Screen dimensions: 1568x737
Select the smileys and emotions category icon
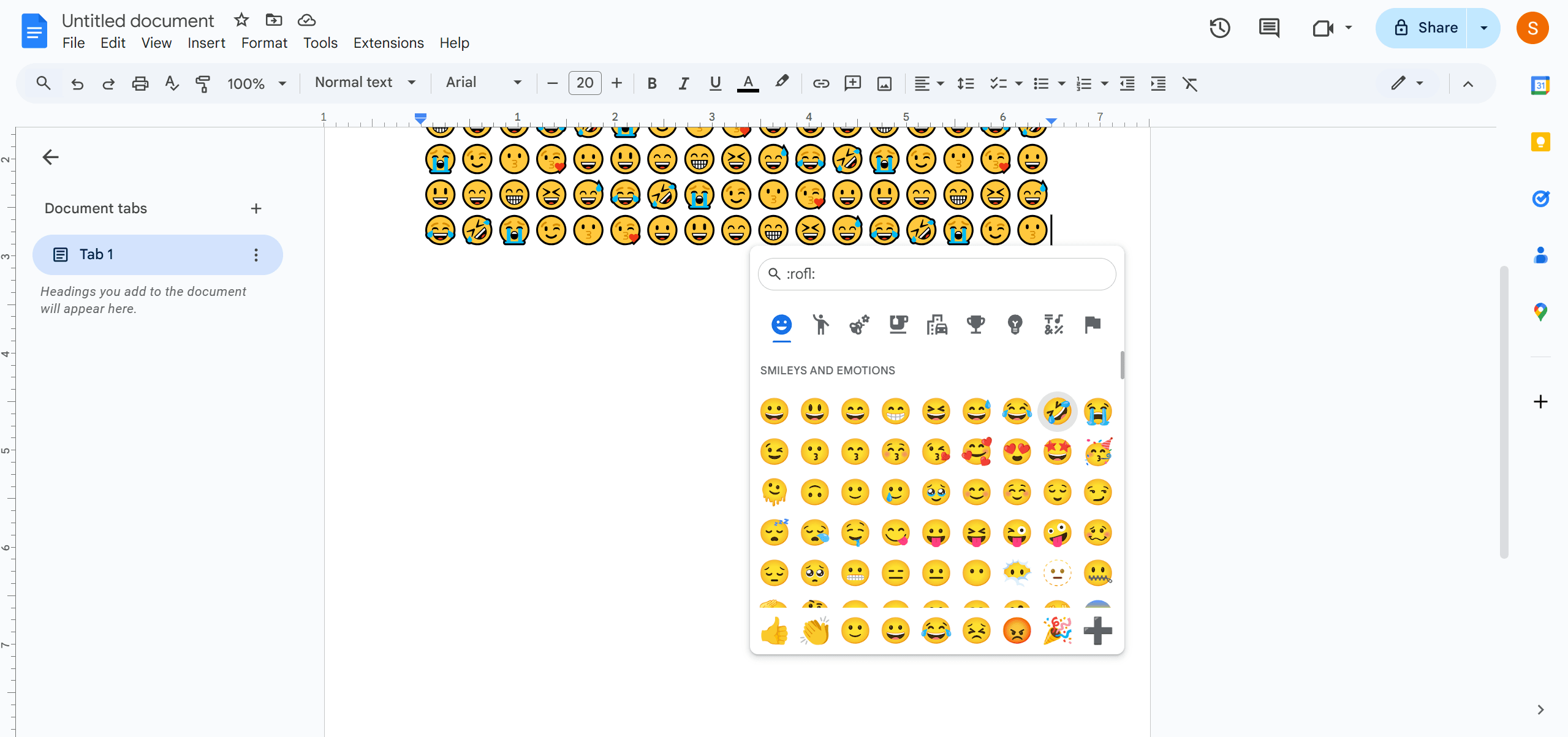pos(781,324)
